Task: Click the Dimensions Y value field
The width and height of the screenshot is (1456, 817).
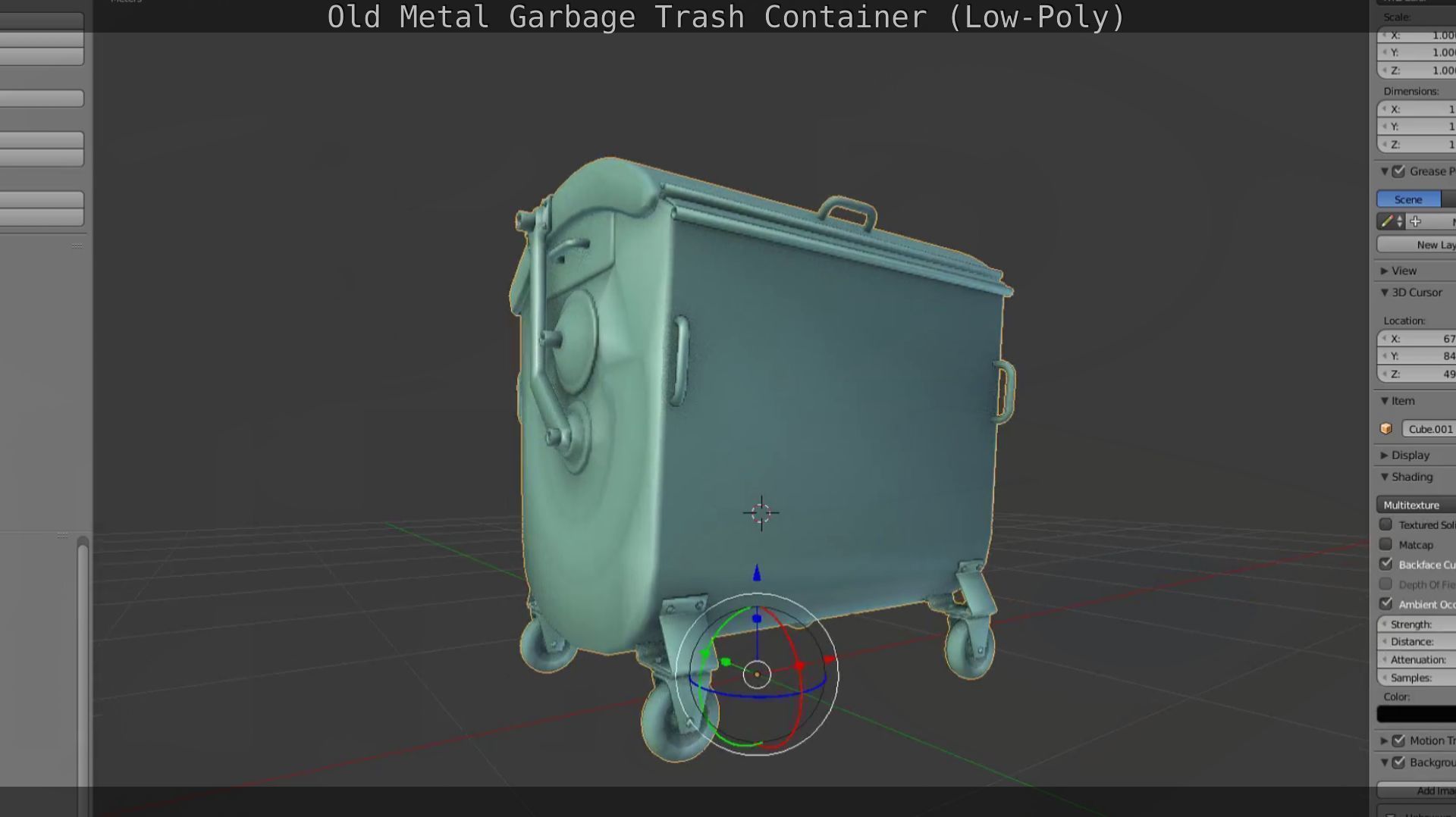Action: point(1416,127)
